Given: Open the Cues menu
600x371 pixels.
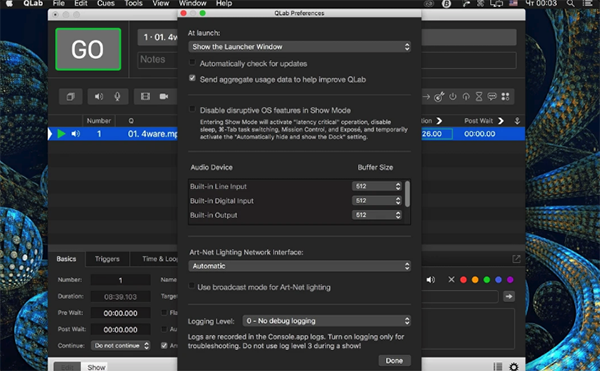Looking at the screenshot, I should click(x=106, y=3).
